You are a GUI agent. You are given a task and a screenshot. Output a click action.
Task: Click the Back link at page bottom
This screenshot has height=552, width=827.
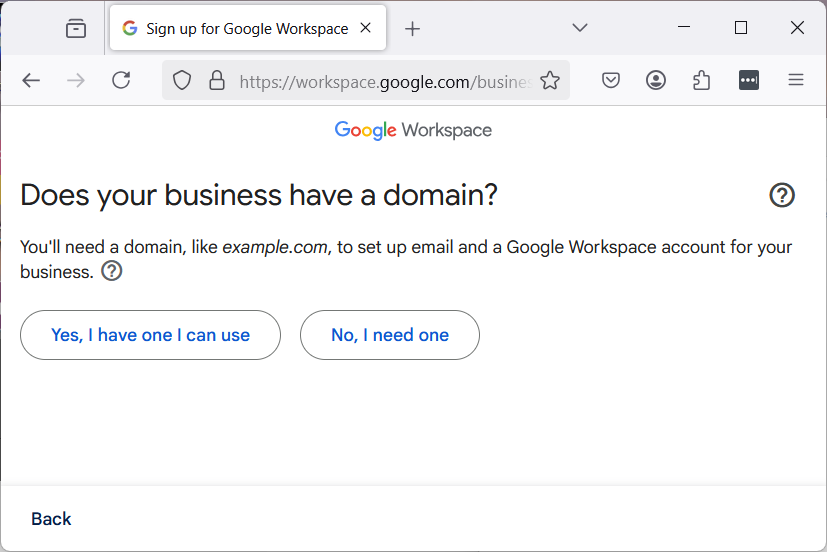pos(51,519)
